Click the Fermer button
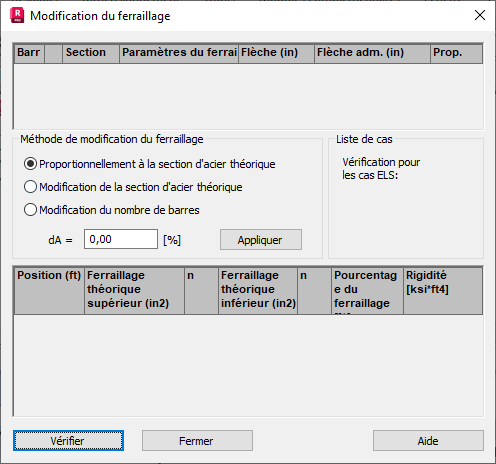The height and width of the screenshot is (464, 496). (x=197, y=441)
